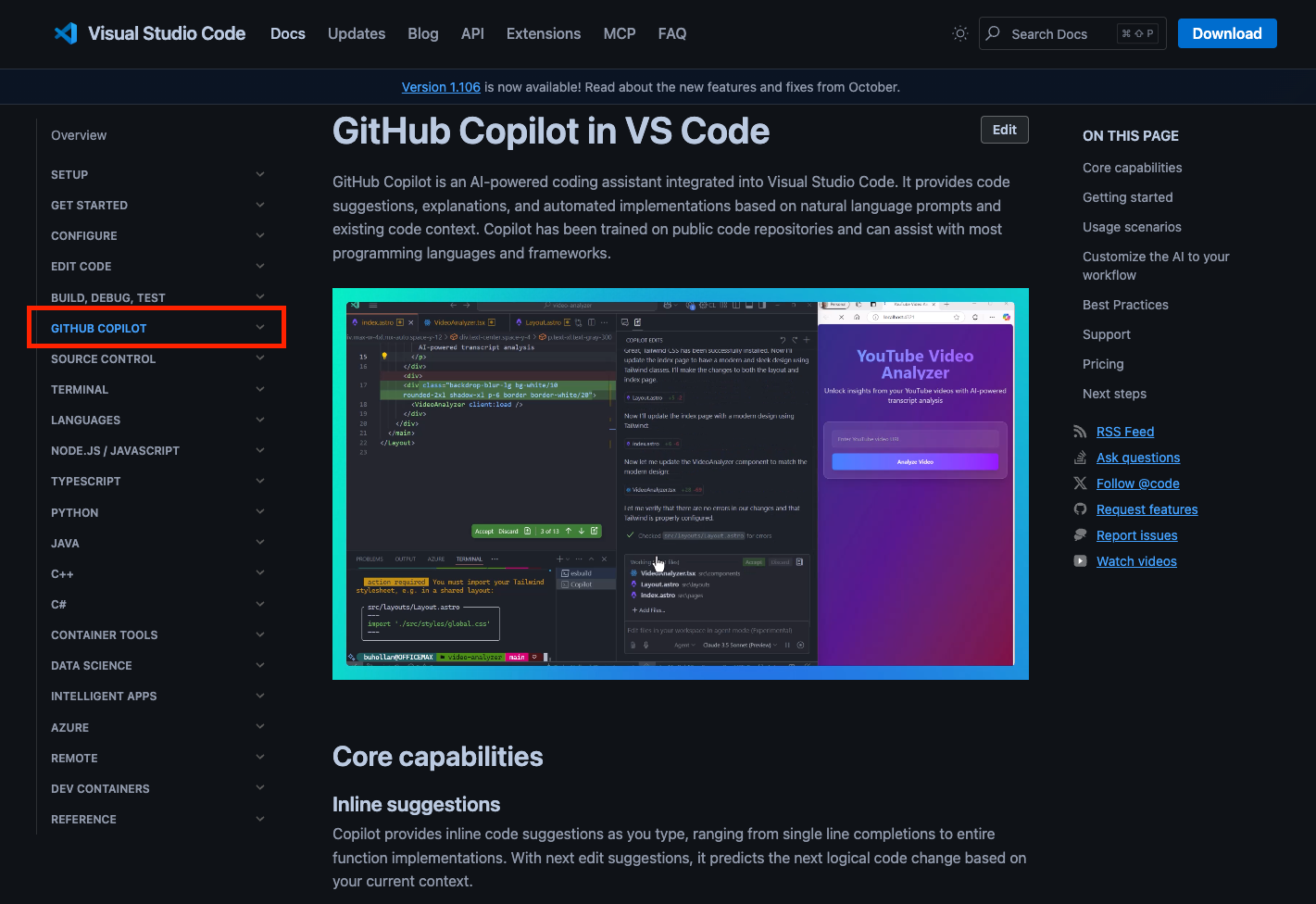Open the Version 1.106 release notes link
1316x904 pixels.
[441, 86]
